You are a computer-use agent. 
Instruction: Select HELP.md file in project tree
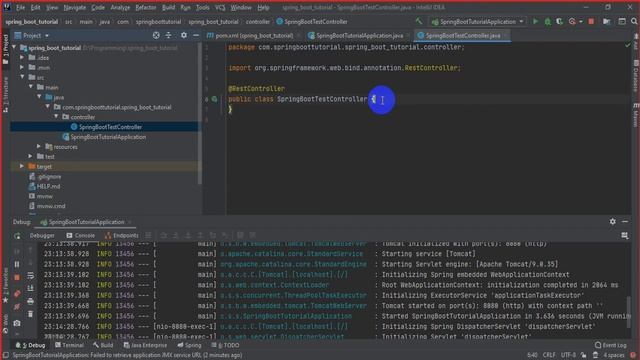point(49,186)
